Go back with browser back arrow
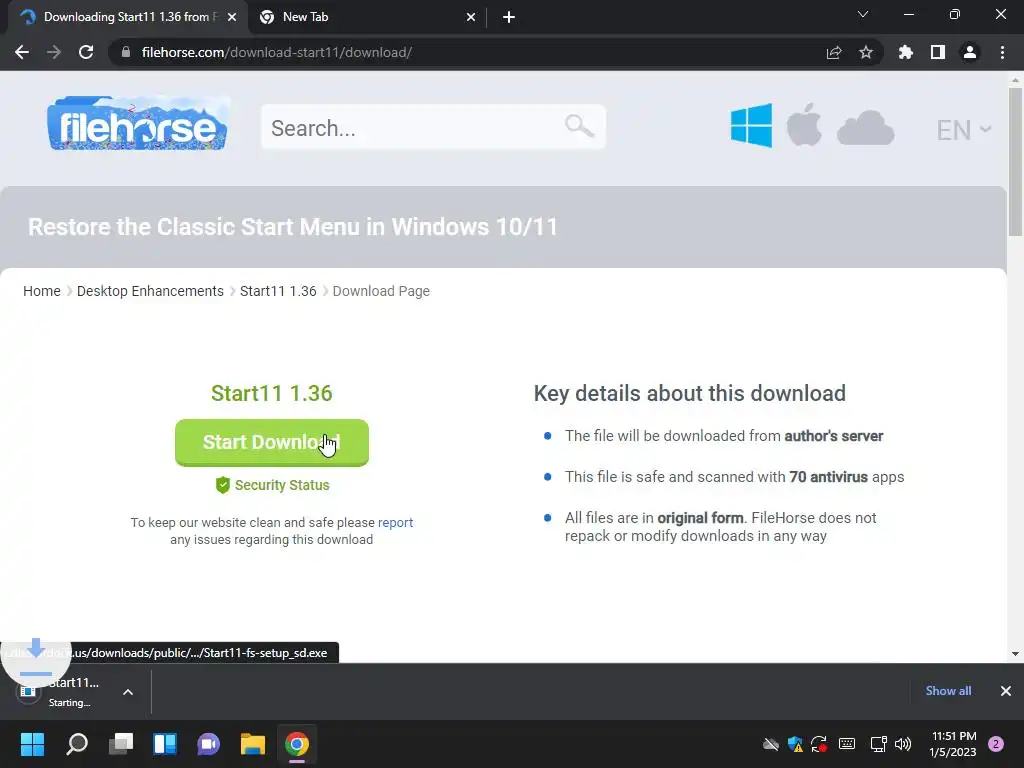The width and height of the screenshot is (1024, 768). [x=22, y=52]
